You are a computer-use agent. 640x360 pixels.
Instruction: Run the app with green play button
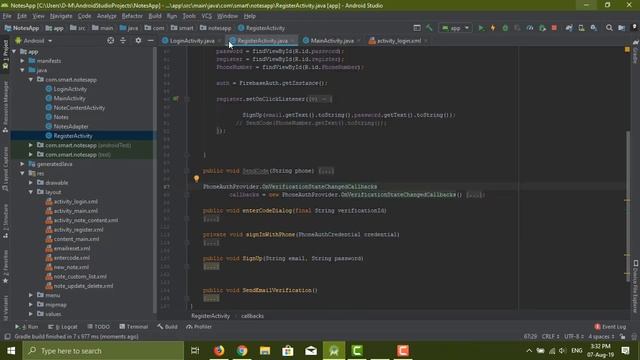tap(481, 28)
